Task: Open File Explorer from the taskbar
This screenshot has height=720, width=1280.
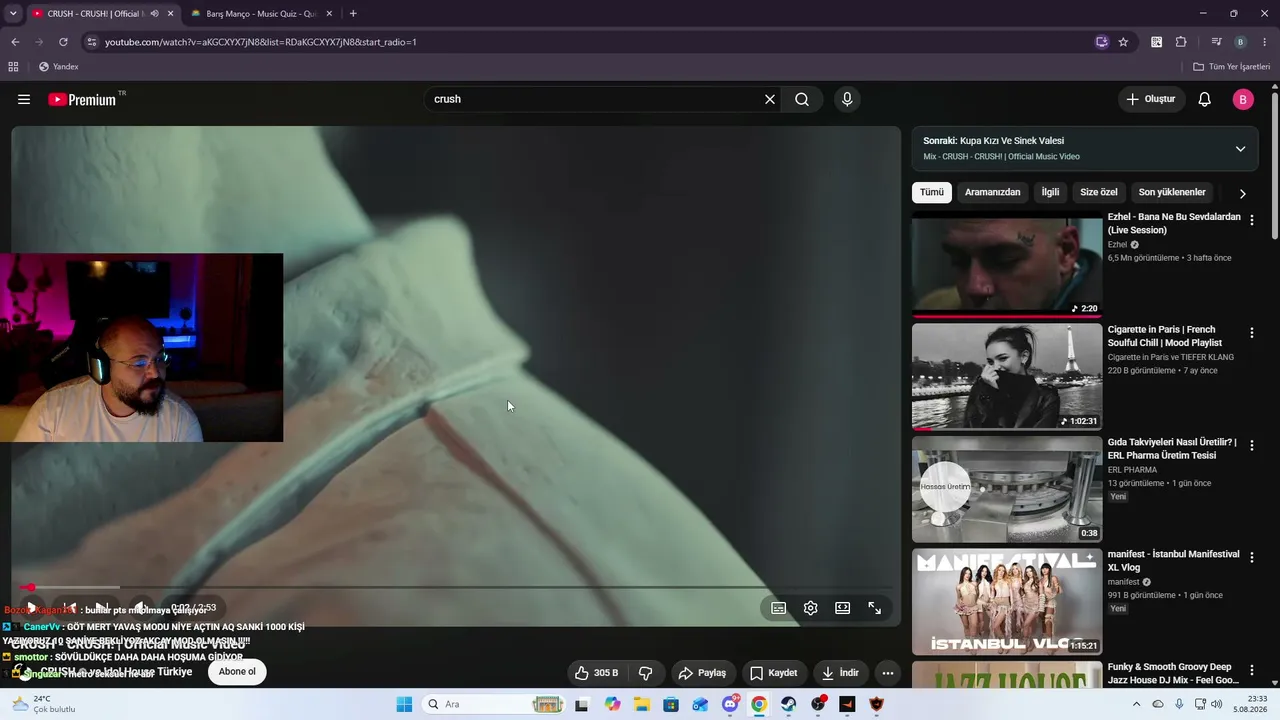Action: click(641, 704)
